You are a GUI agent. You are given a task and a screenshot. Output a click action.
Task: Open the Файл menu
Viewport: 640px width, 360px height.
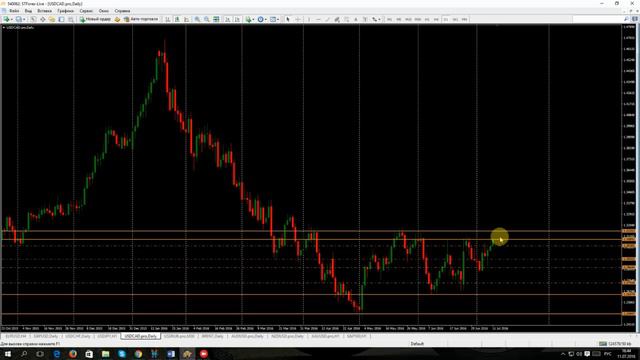pos(14,11)
